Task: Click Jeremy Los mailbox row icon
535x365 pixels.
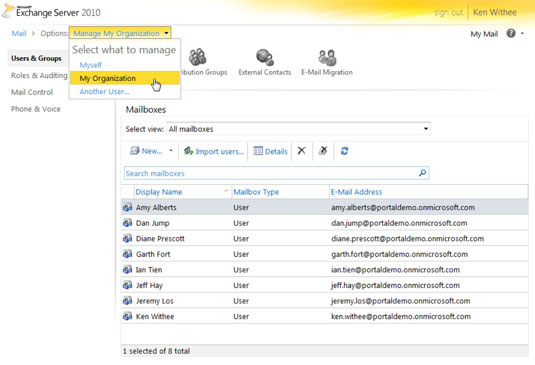Action: pyautogui.click(x=127, y=301)
